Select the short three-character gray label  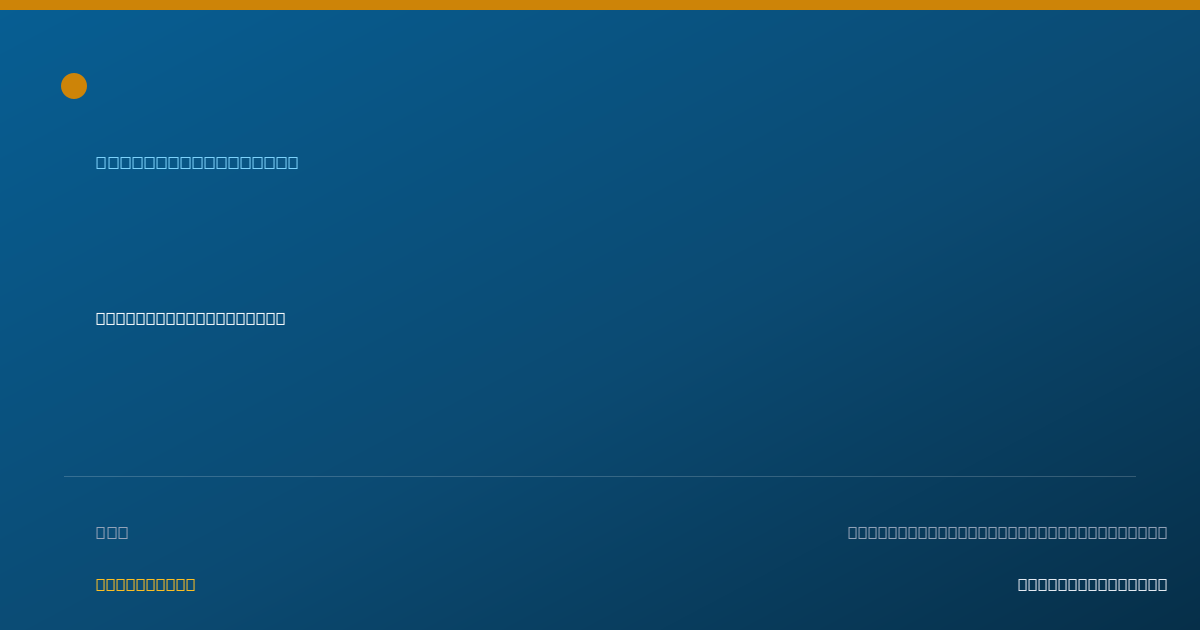(x=112, y=533)
